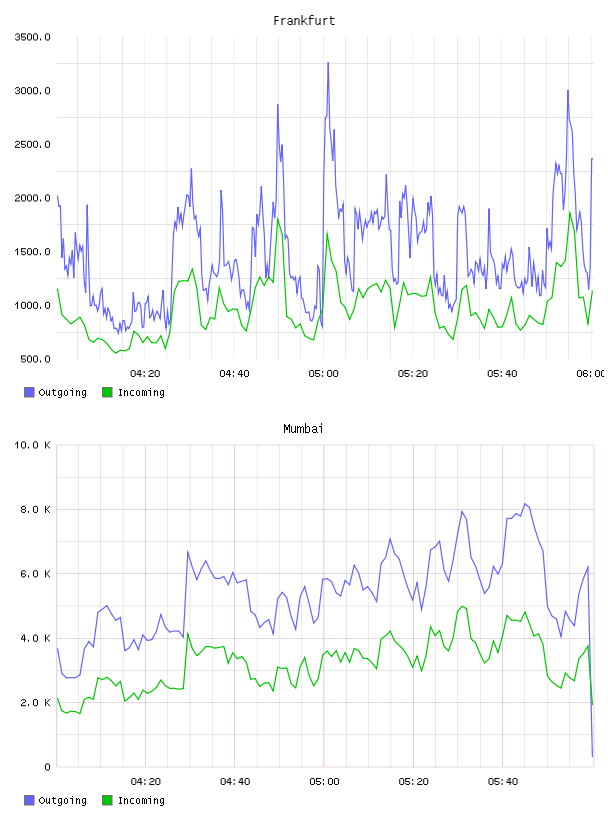The width and height of the screenshot is (608, 816).
Task: Click the 05:00 time label on Frankfurt chart
Action: (x=324, y=374)
